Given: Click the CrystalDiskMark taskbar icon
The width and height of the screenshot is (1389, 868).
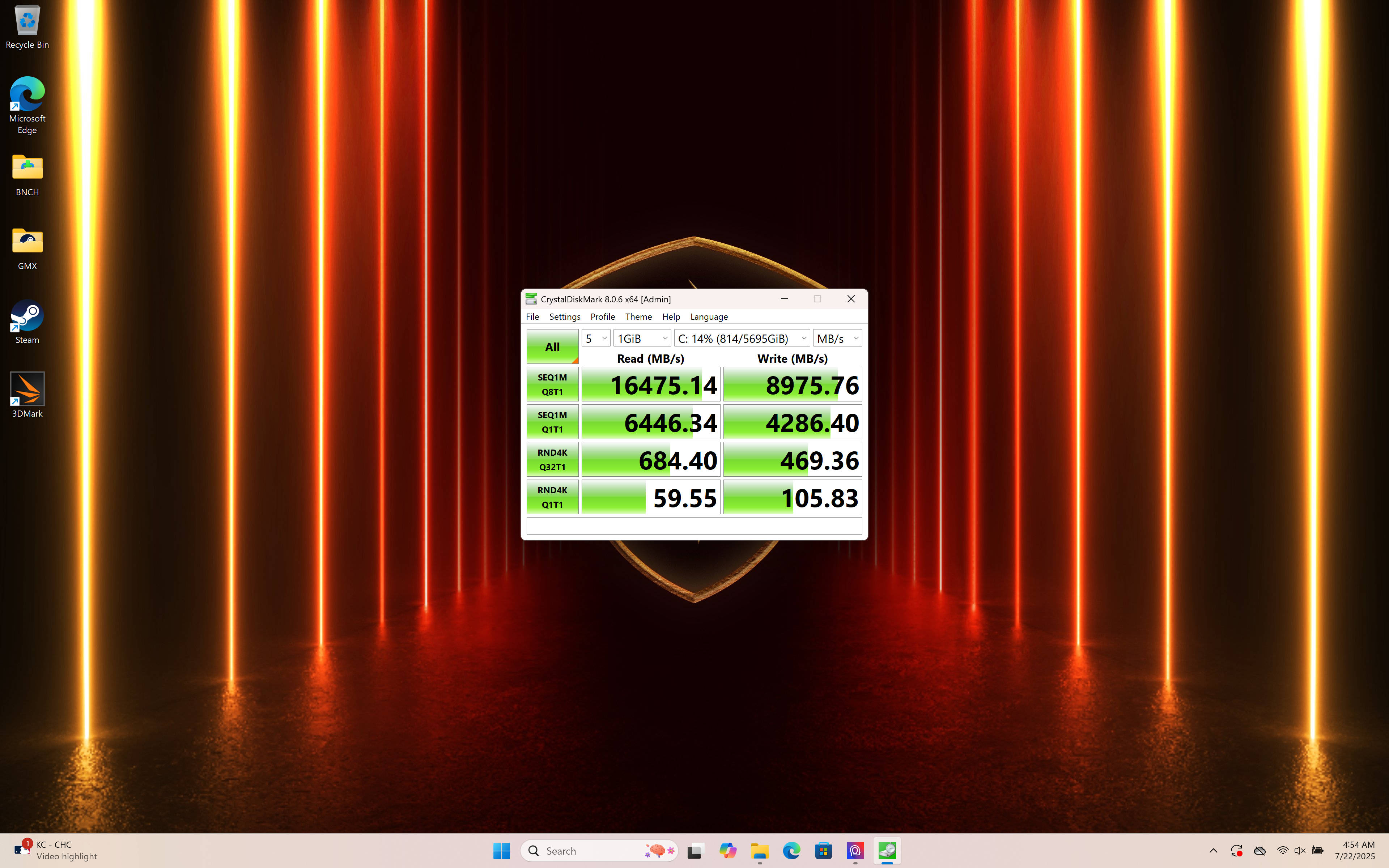Looking at the screenshot, I should point(887,851).
